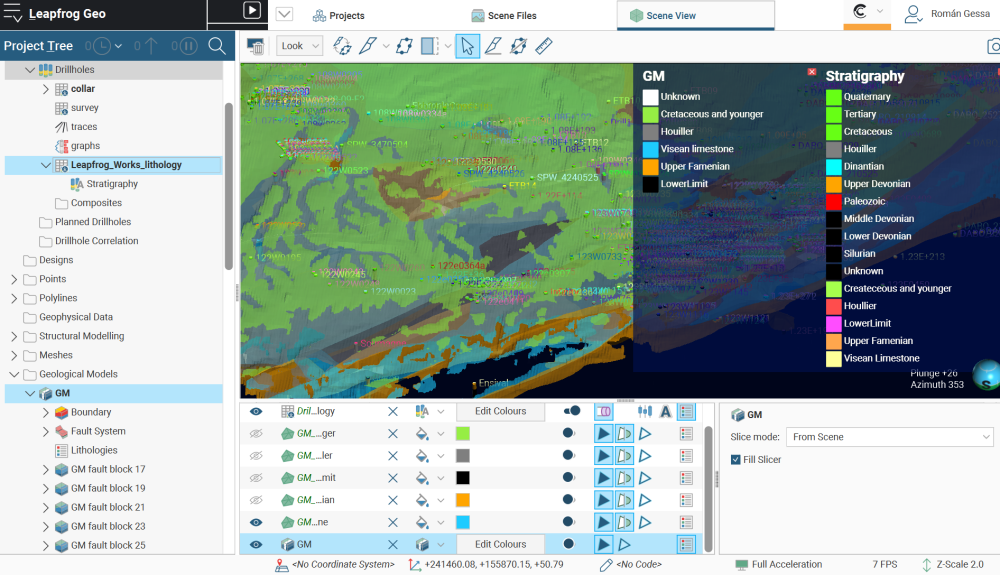This screenshot has height=575, width=1000.
Task: Show GM_...ger surface via eye icon
Action: tap(256, 434)
